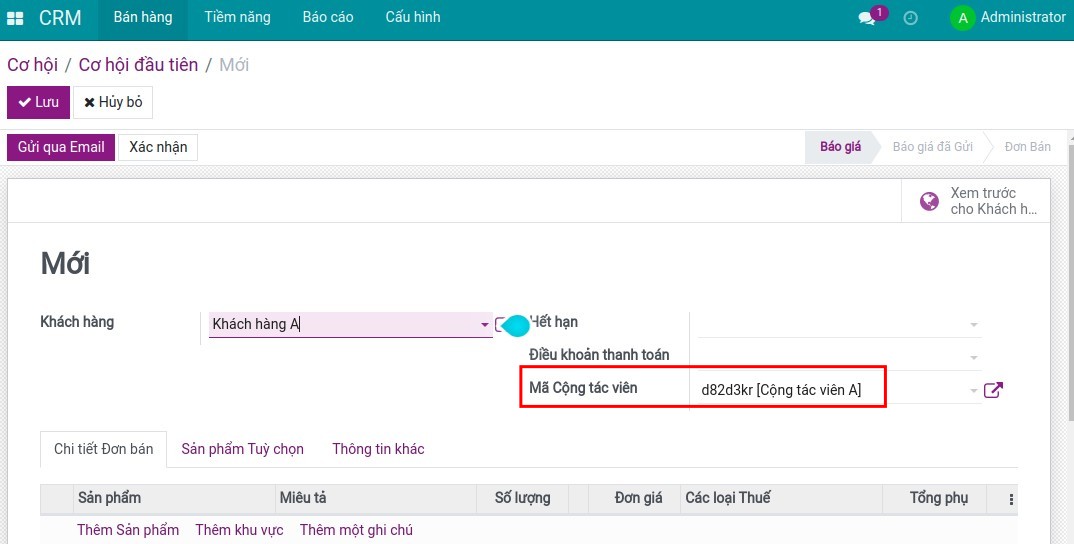
Task: Open the activities clock icon
Action: click(x=910, y=18)
